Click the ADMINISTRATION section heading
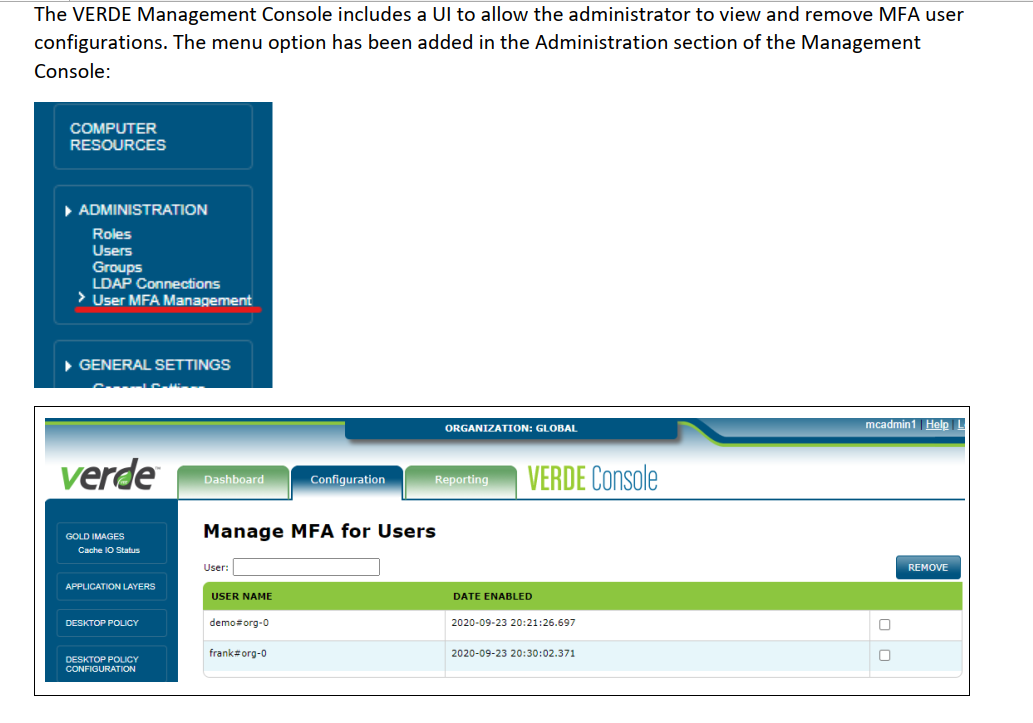This screenshot has height=723, width=1033. coord(143,210)
